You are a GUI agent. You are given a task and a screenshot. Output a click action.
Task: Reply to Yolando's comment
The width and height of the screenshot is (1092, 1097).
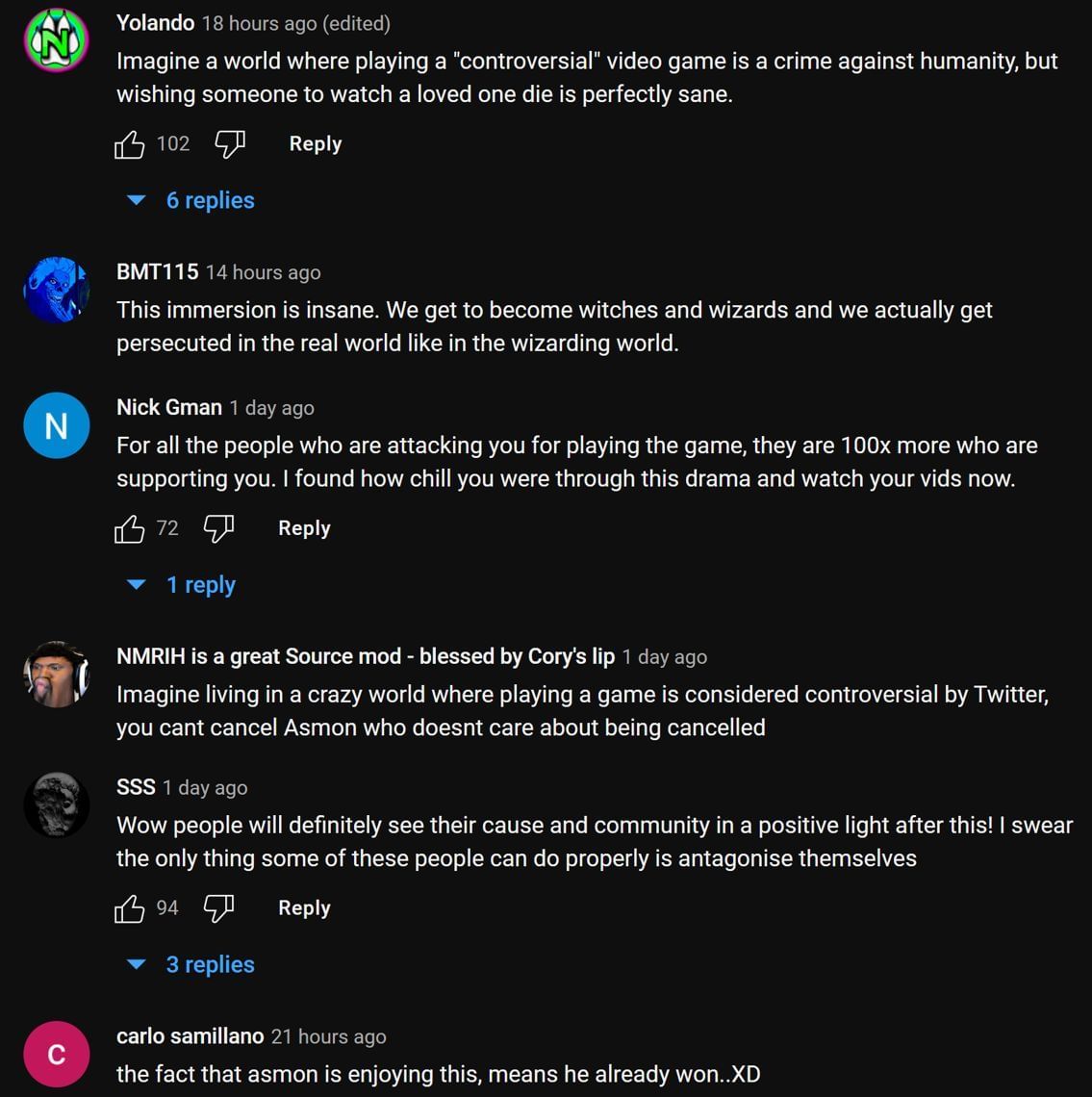pos(316,144)
